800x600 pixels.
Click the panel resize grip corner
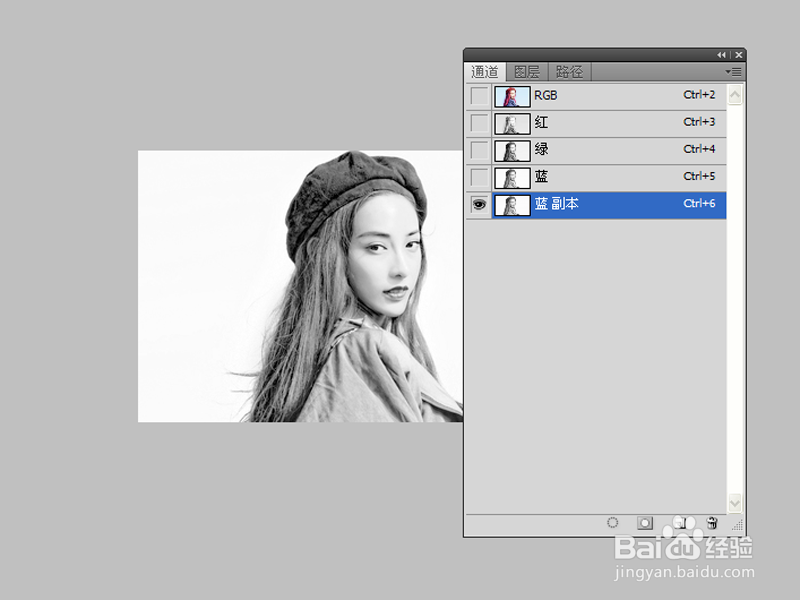point(738,526)
